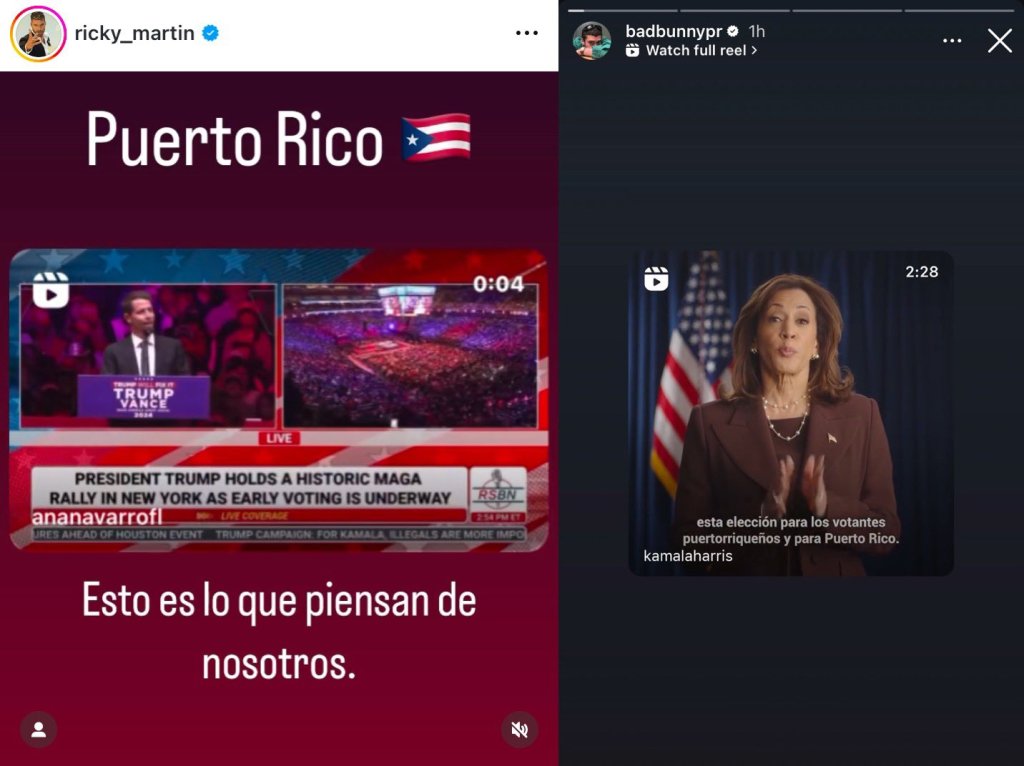Screen dimensions: 1024x766
Task: Open ricky_martin profile picture
Action: pyautogui.click(x=38, y=33)
